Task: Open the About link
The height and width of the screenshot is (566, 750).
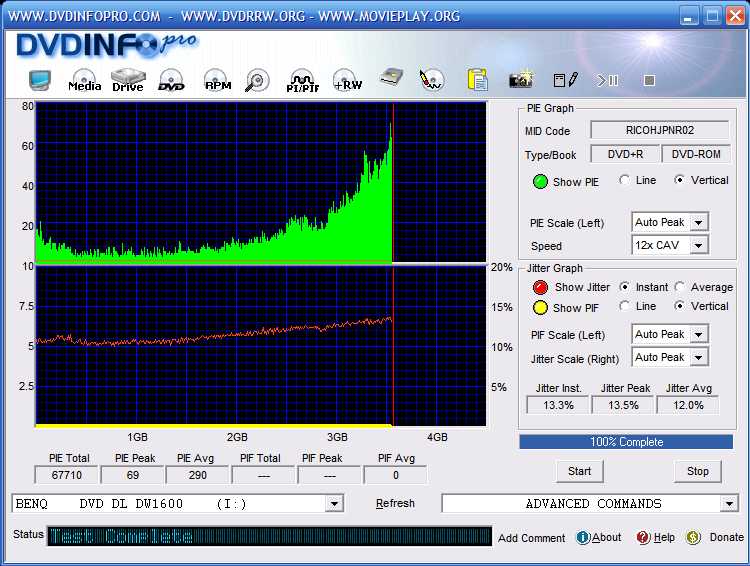Action: click(x=599, y=537)
